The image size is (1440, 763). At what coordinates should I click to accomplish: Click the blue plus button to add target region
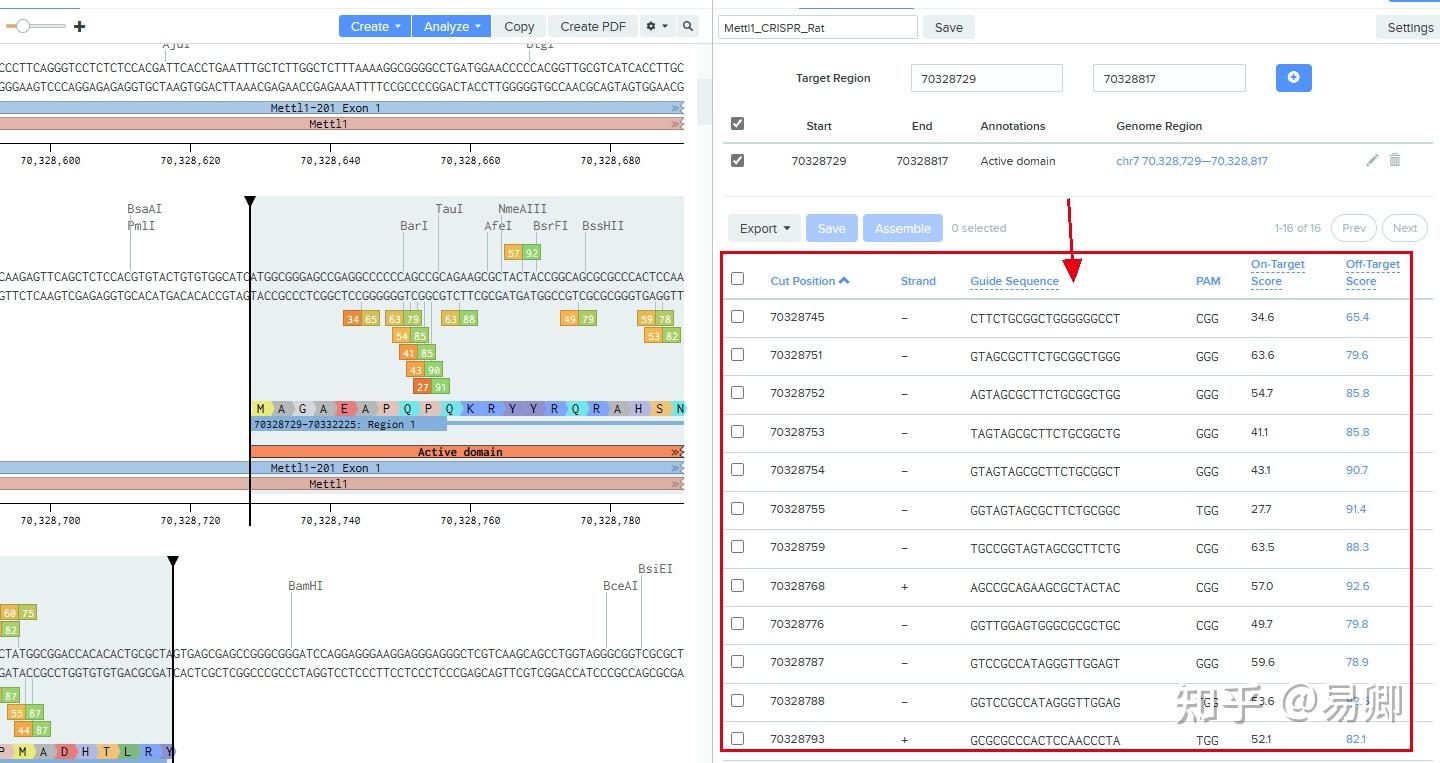click(1293, 77)
